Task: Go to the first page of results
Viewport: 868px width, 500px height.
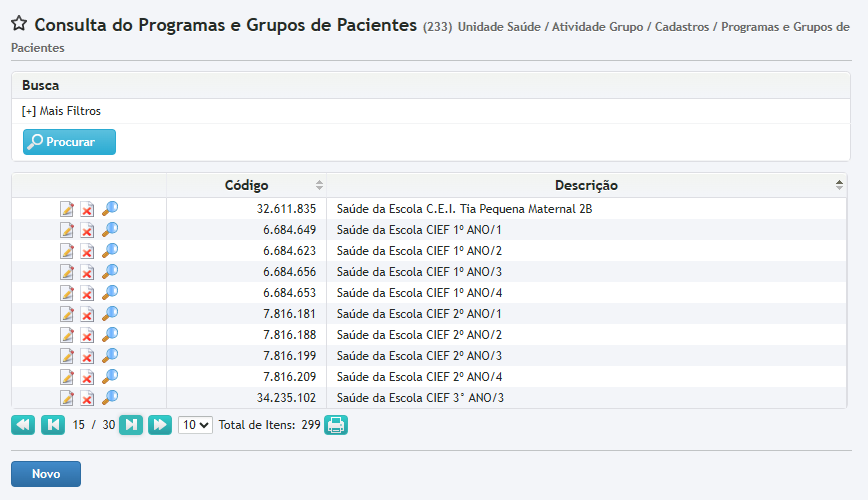Action: [23, 425]
